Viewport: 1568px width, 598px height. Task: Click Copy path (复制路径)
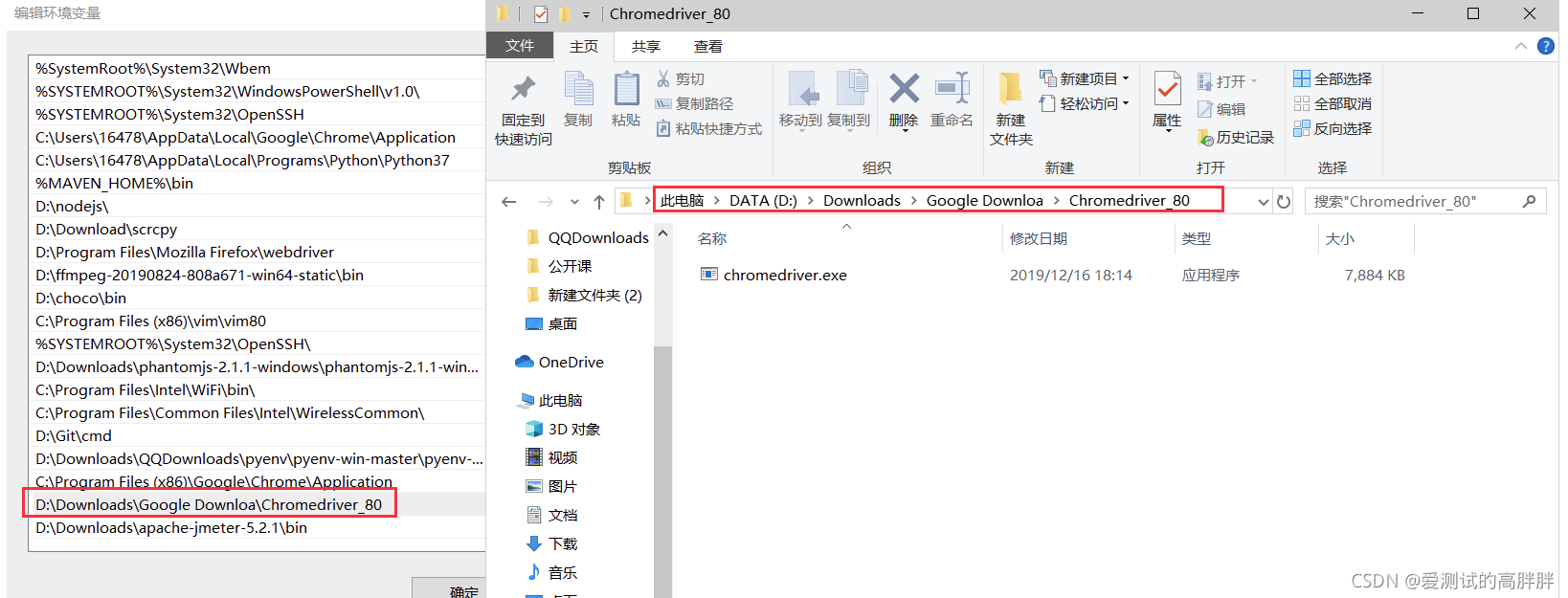pyautogui.click(x=695, y=103)
